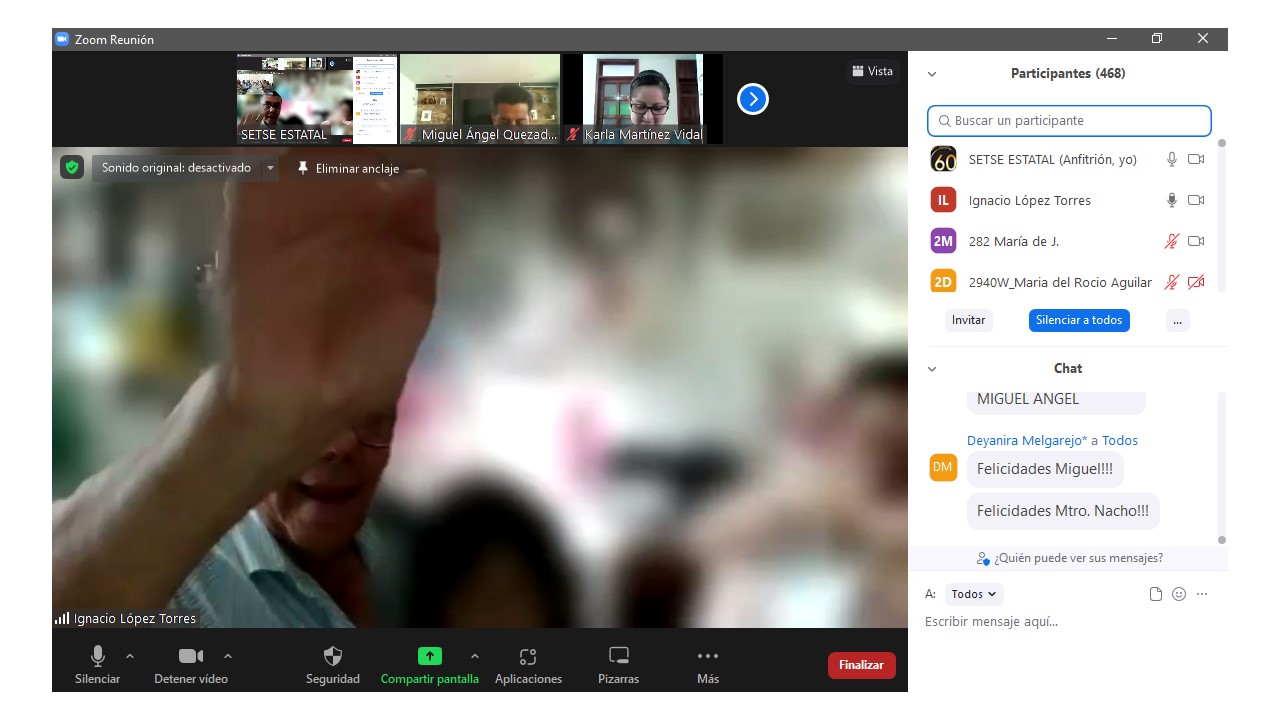Mute Ignacio López Torres microphone icon
Screen dimensions: 1280x720
(1172, 200)
